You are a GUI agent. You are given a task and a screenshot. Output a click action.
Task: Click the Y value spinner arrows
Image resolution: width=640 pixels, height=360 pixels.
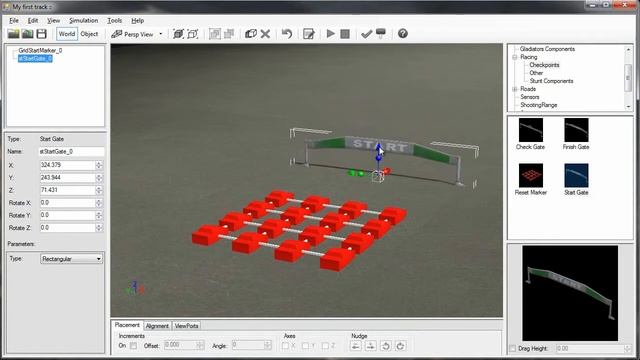(x=99, y=178)
